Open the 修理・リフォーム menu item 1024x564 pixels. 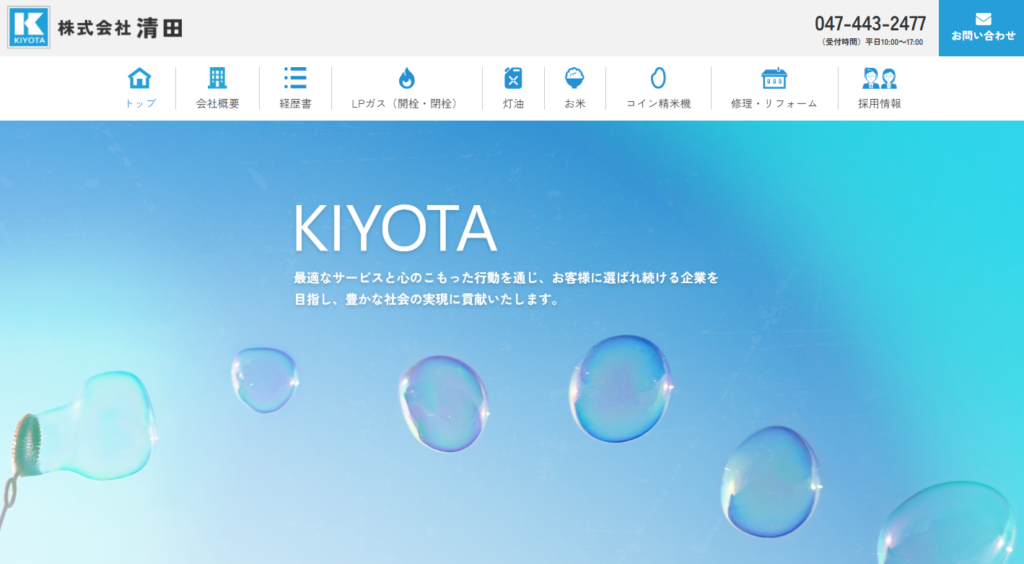(774, 103)
